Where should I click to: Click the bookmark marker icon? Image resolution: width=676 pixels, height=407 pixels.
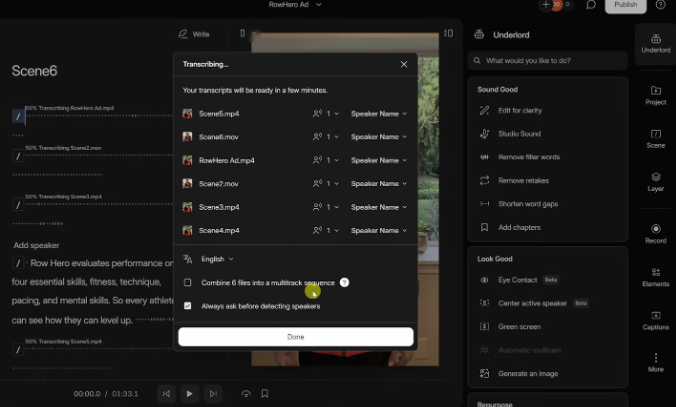tap(265, 393)
